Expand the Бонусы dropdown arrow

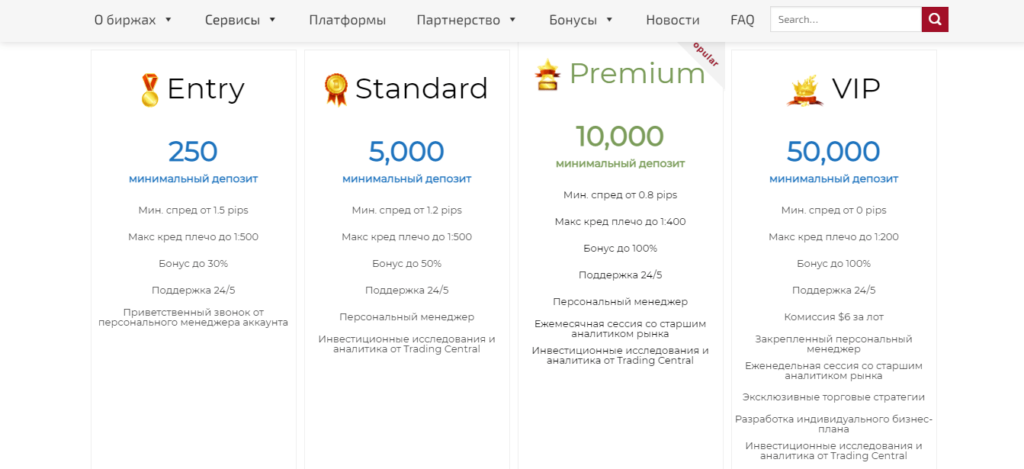tap(610, 20)
